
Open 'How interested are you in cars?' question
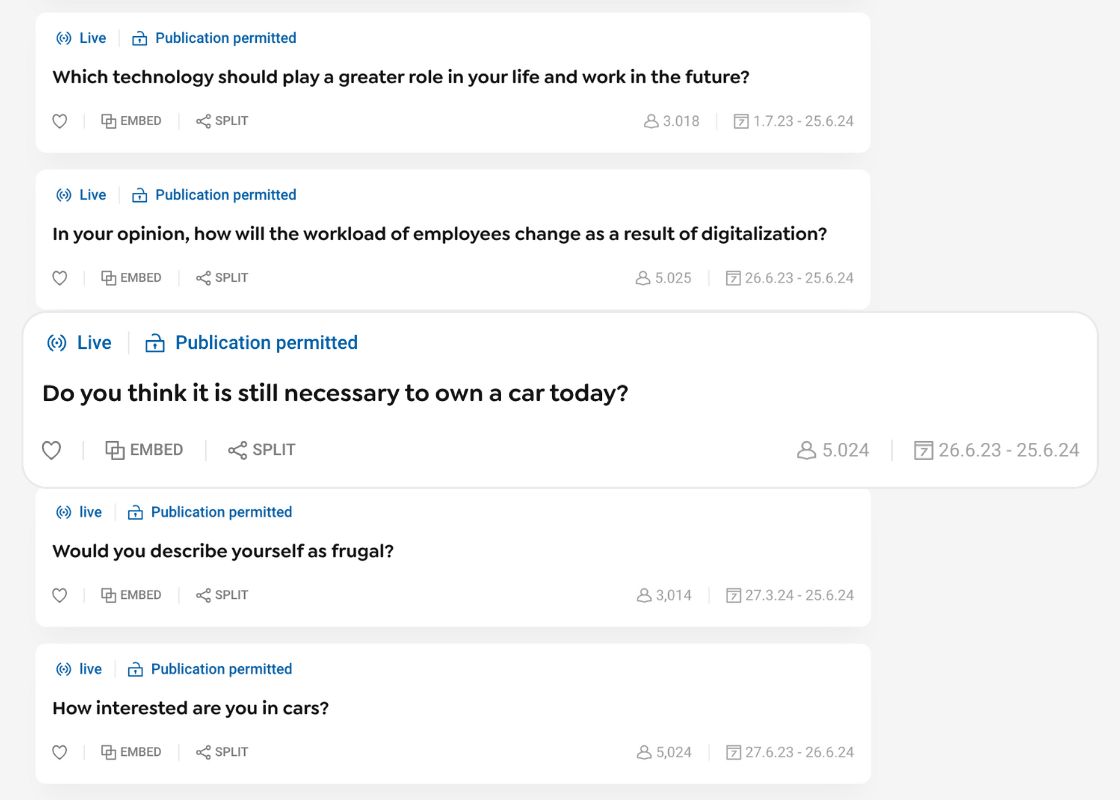[190, 708]
